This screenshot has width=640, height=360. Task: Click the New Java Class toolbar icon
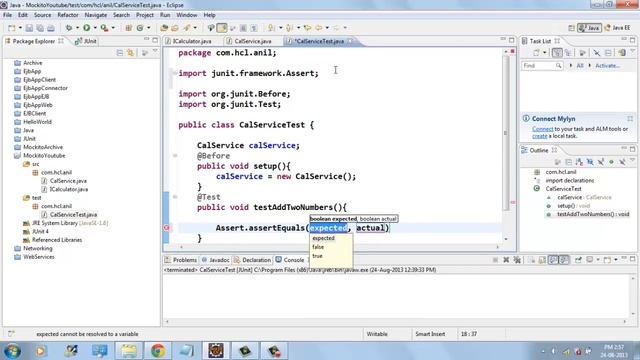140,28
